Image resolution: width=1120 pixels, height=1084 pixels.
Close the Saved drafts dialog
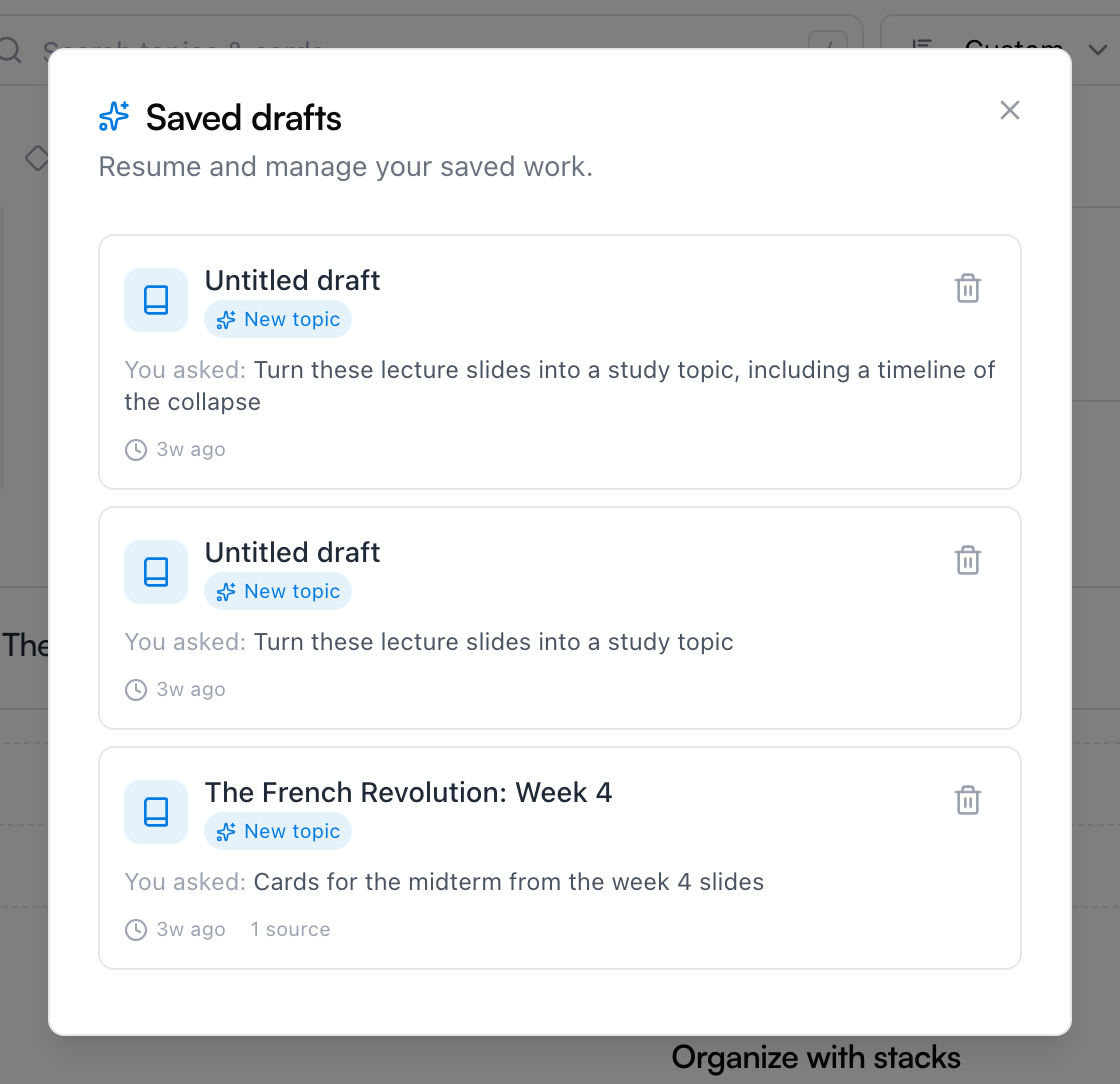[x=1009, y=110]
